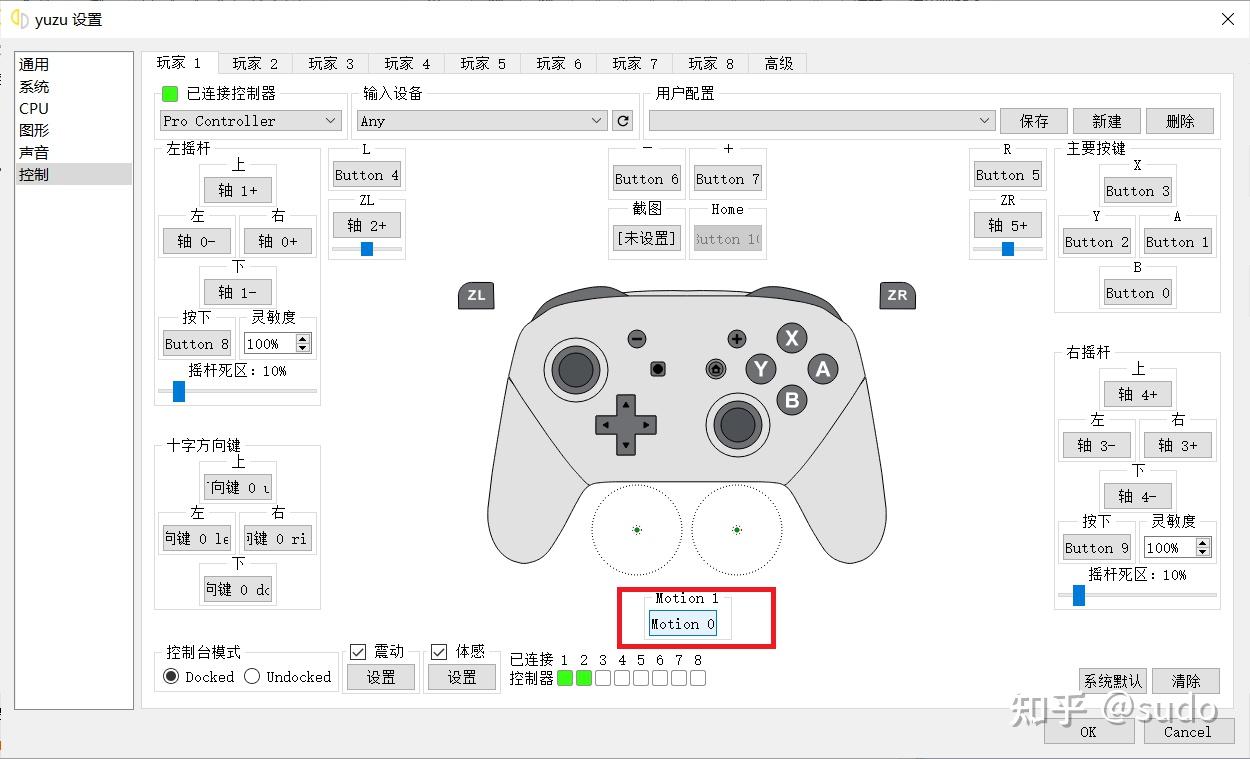Click the 系统默认 system defaults button
This screenshot has height=759, width=1250.
[x=1112, y=681]
